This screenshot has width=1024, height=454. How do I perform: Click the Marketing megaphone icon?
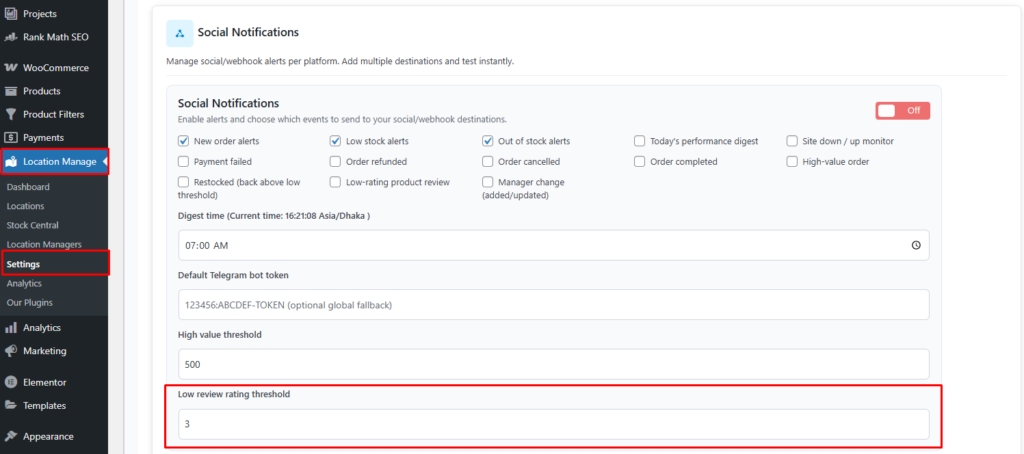(x=11, y=351)
